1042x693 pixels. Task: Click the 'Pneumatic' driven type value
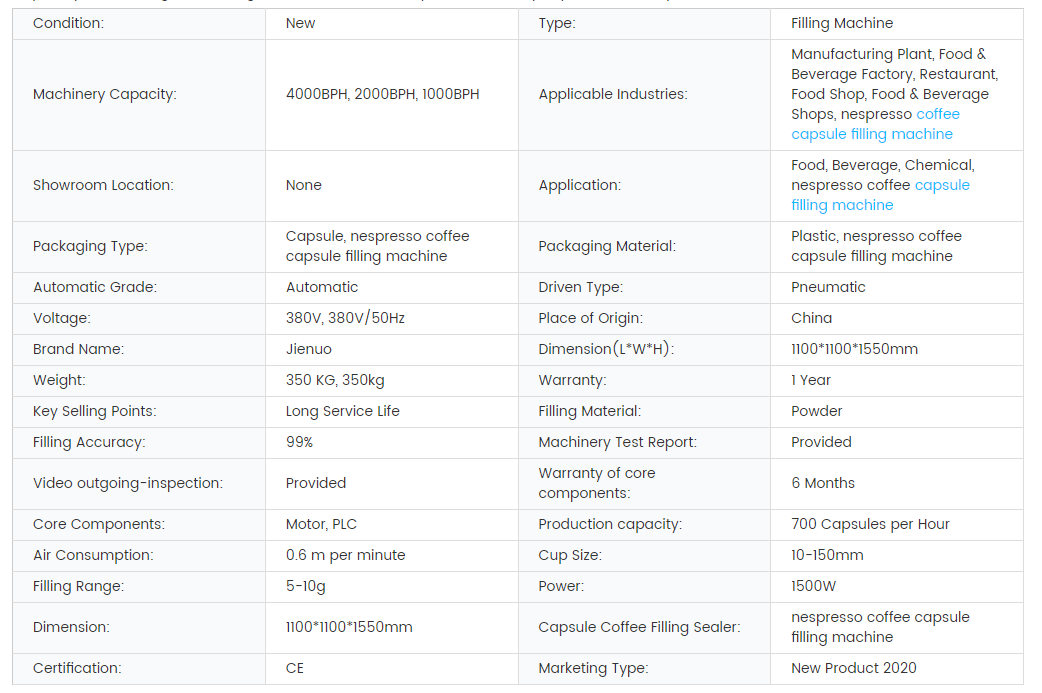(828, 287)
